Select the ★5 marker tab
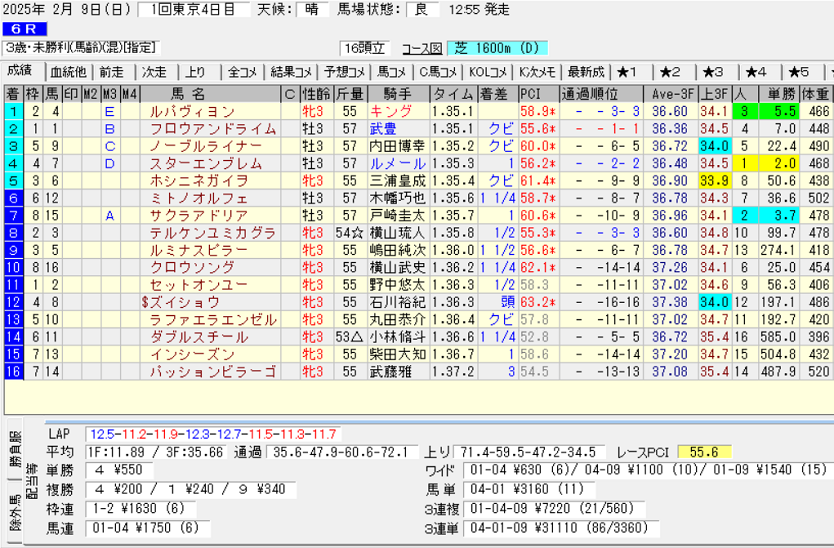Screen dimensions: 834x548 tap(798, 72)
